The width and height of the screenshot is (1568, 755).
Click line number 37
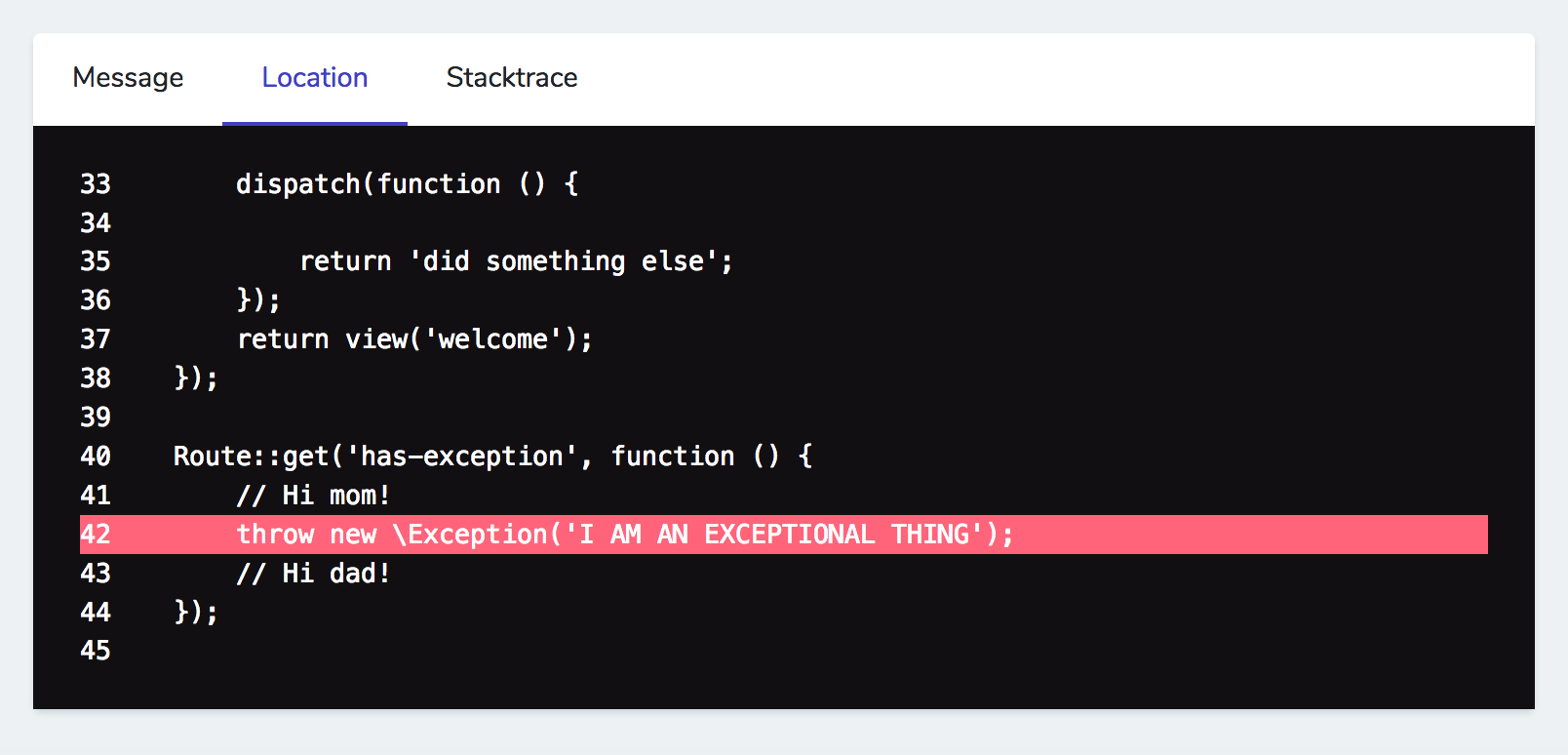[96, 339]
